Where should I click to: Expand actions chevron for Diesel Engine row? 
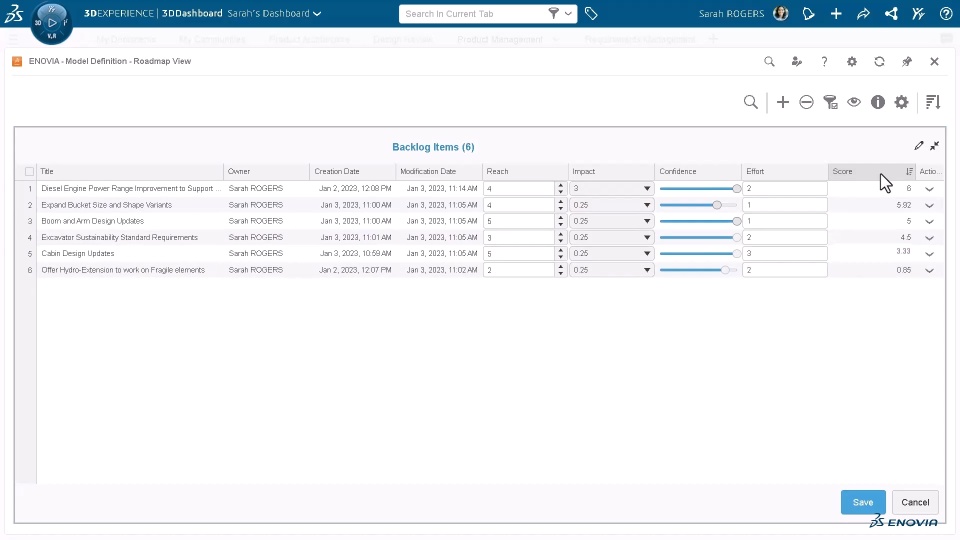coord(929,189)
